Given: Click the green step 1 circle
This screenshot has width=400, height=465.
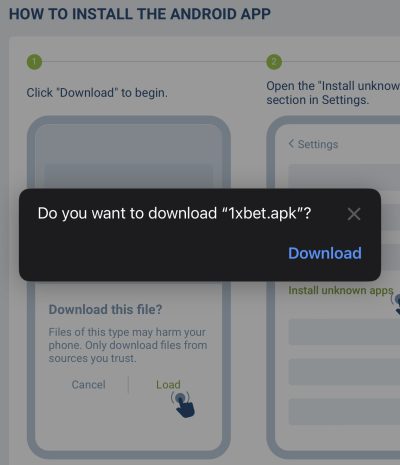Looking at the screenshot, I should pyautogui.click(x=34, y=62).
